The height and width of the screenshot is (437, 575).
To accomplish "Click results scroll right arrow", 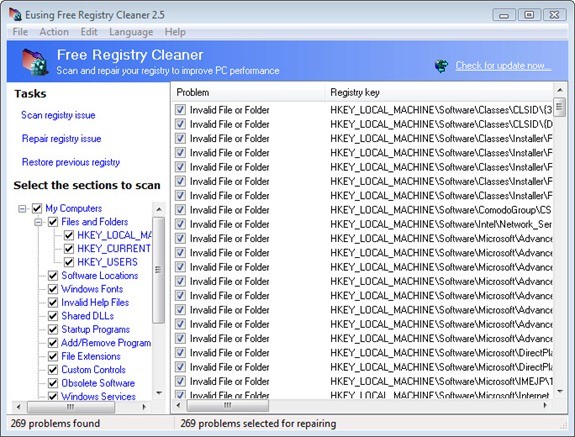I will pyautogui.click(x=545, y=405).
